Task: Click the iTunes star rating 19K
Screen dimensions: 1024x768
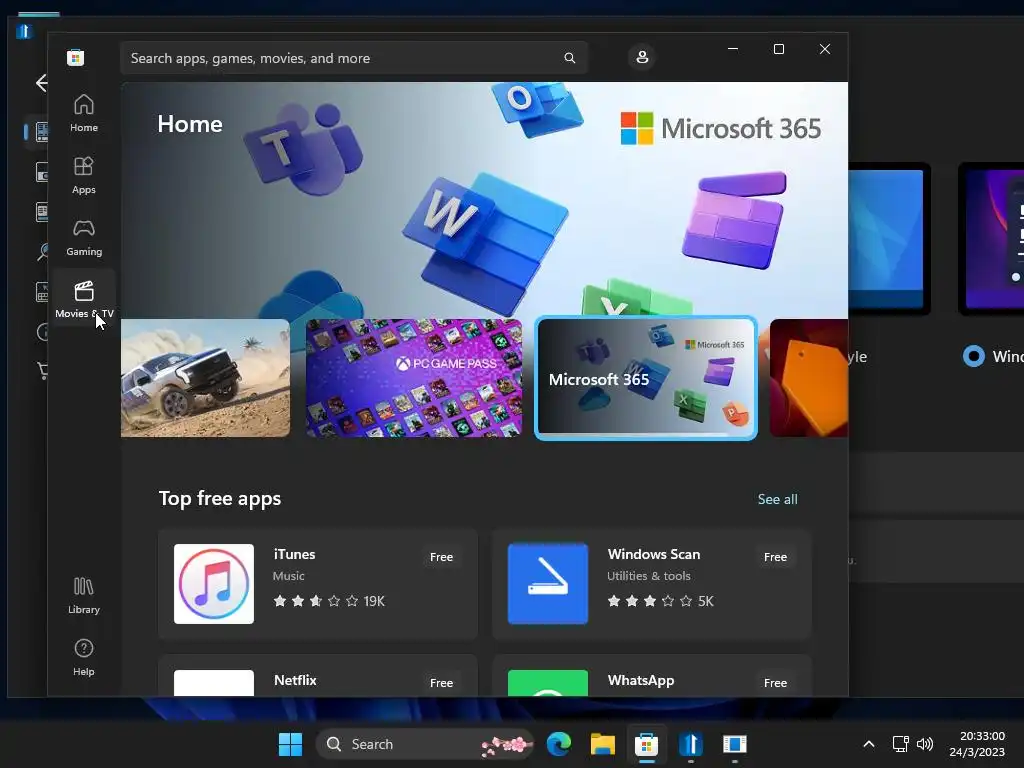Action: [x=329, y=601]
